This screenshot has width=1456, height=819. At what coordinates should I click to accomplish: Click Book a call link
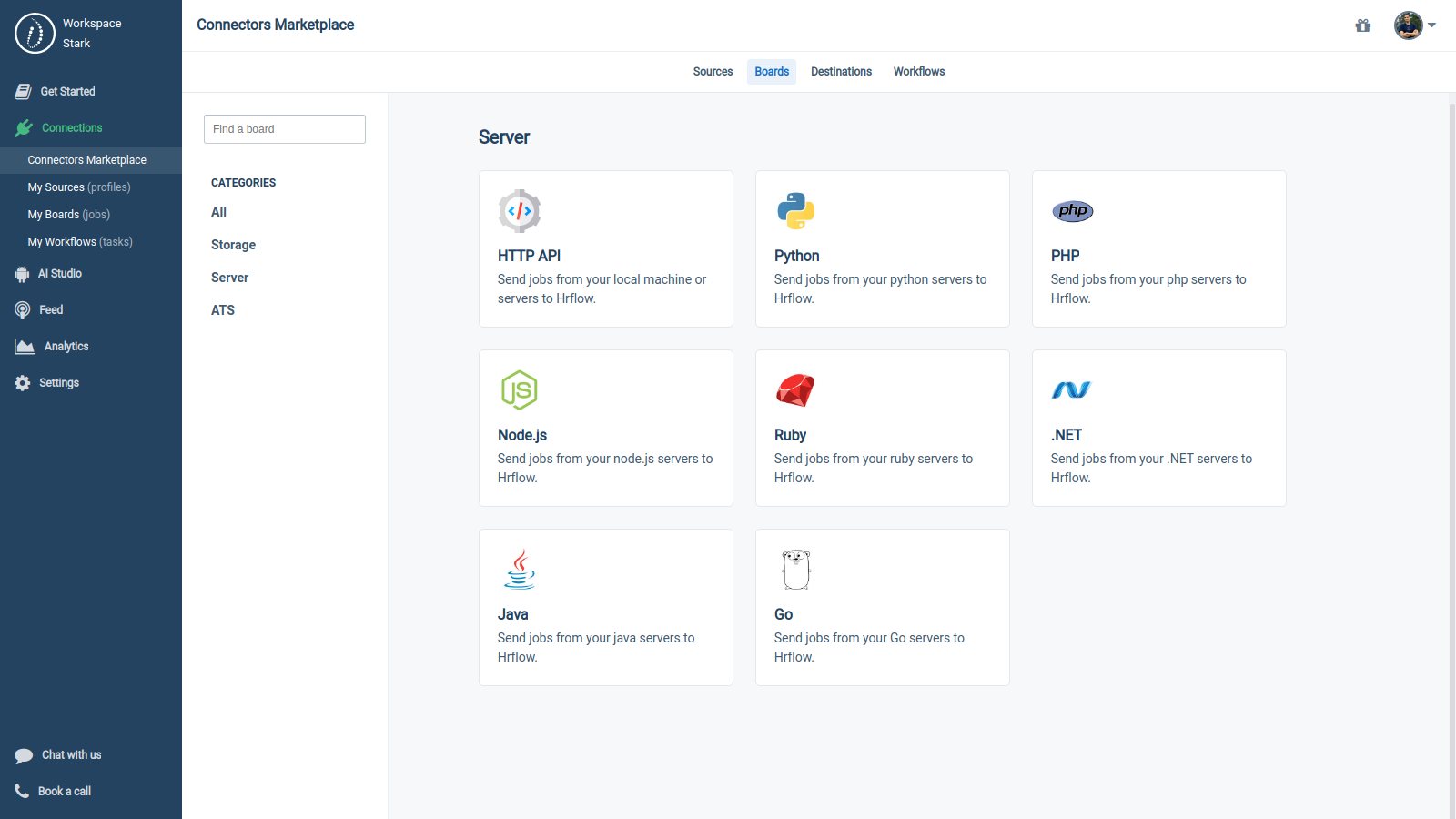[65, 792]
